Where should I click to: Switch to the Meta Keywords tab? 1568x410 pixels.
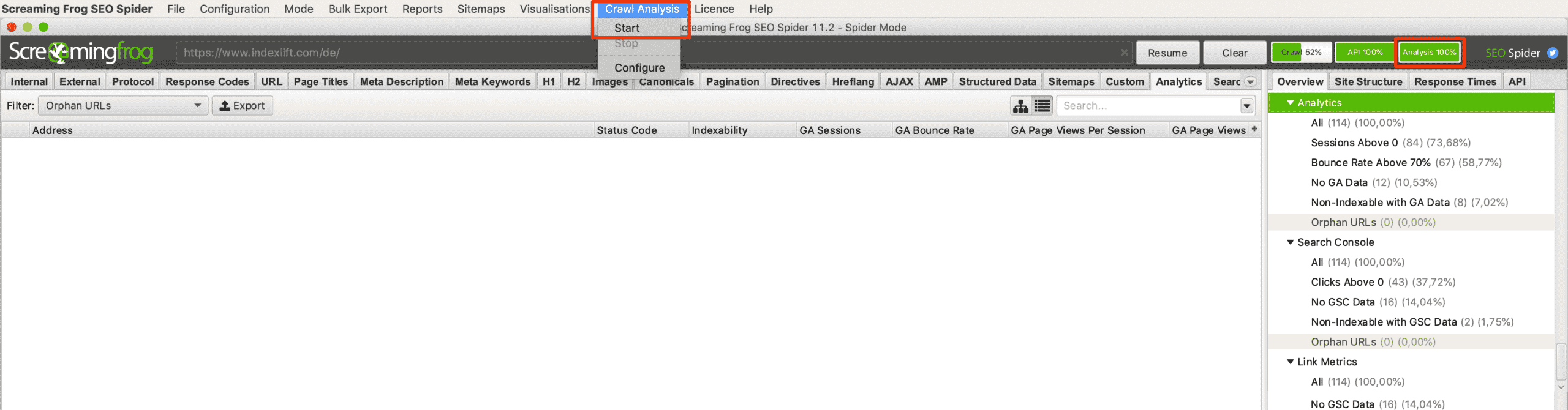coord(493,82)
